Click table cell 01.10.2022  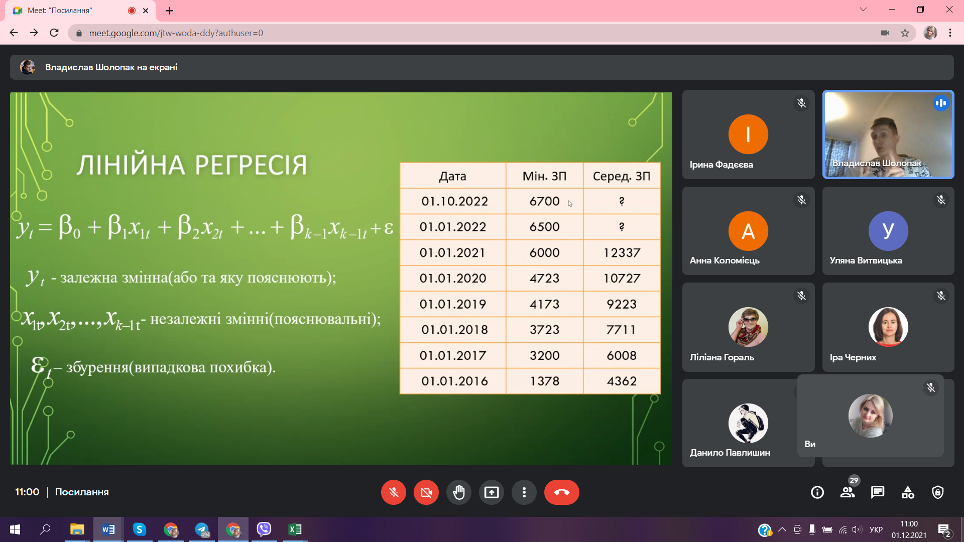(x=454, y=202)
